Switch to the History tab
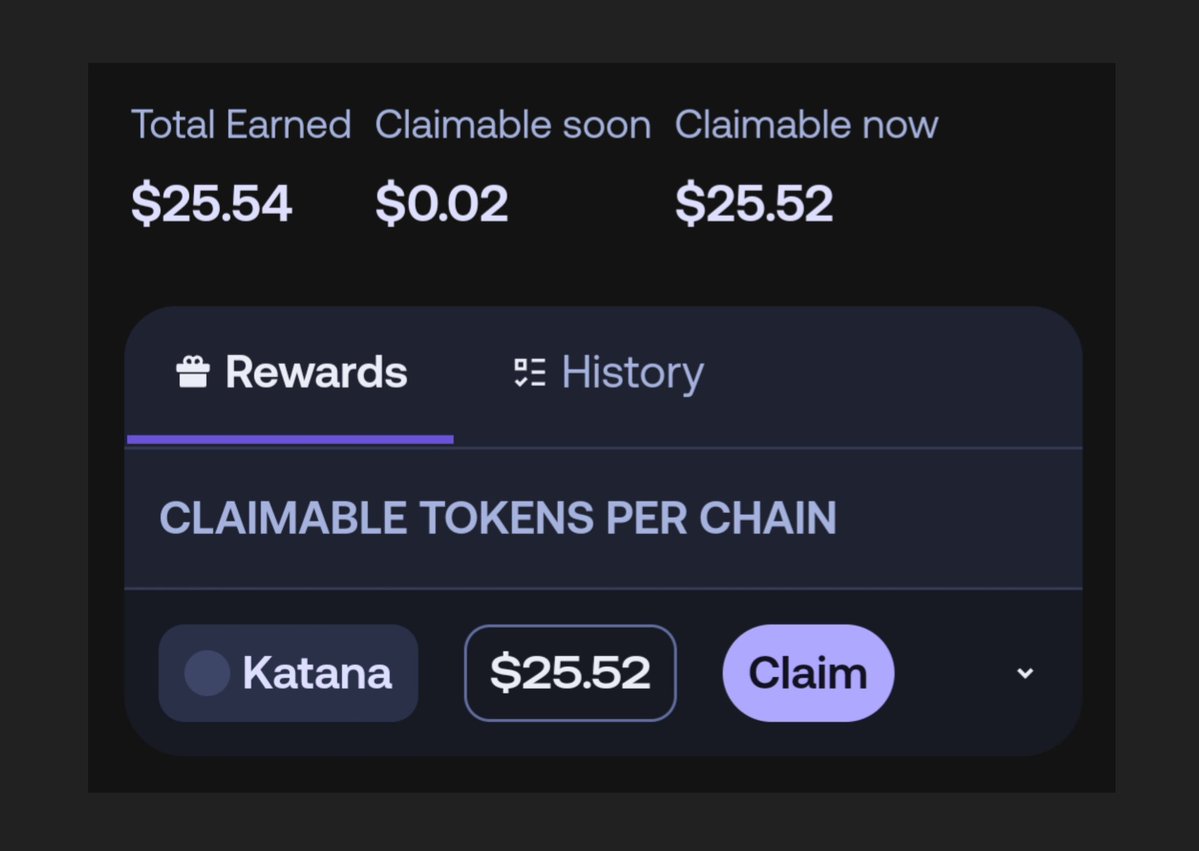 [x=631, y=373]
